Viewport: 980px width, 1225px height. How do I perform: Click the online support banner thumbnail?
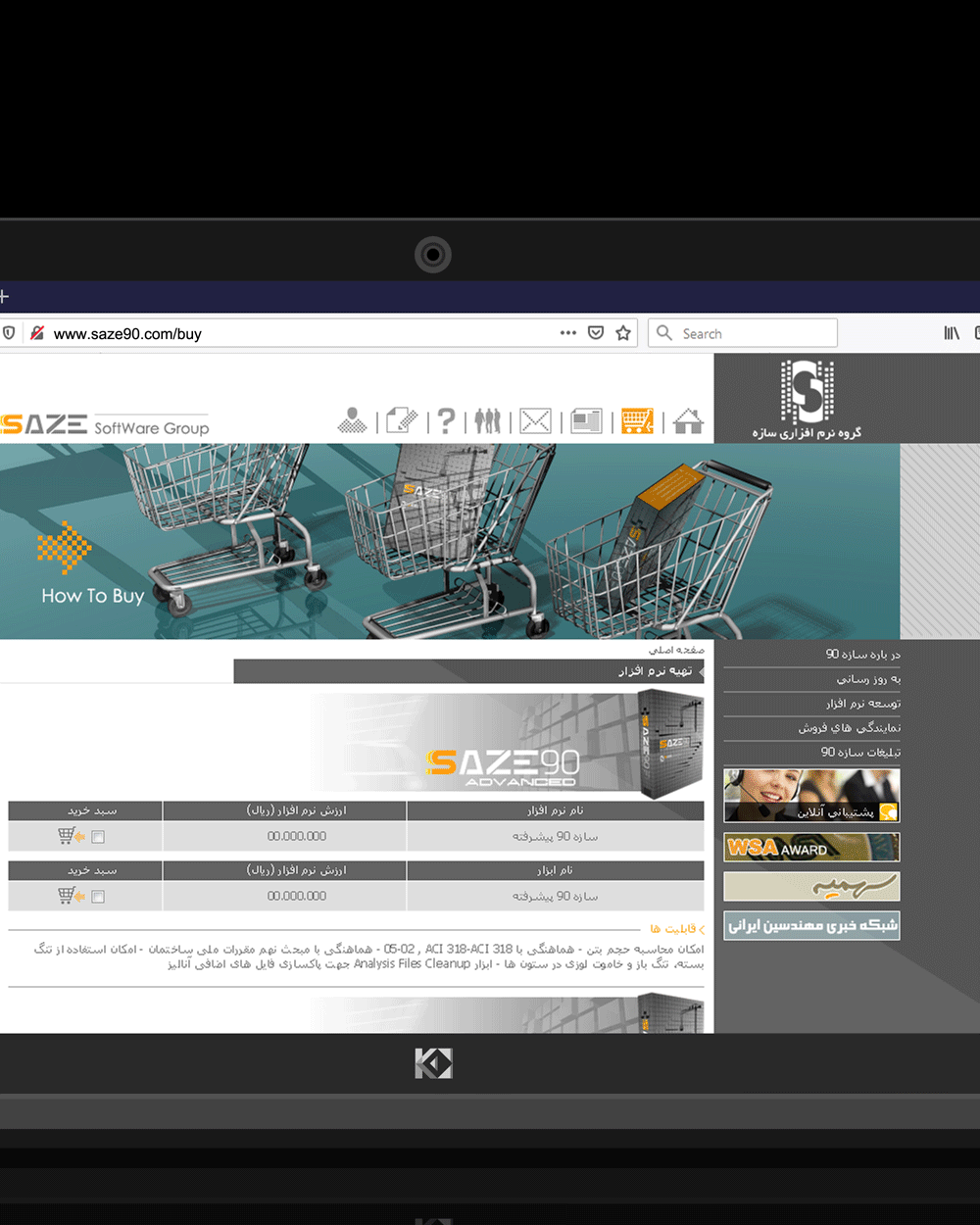(811, 795)
